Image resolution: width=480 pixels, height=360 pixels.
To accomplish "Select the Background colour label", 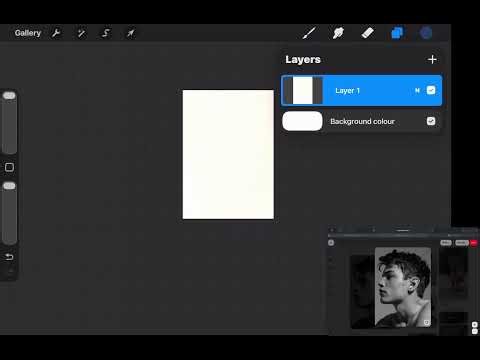I will click(x=362, y=121).
